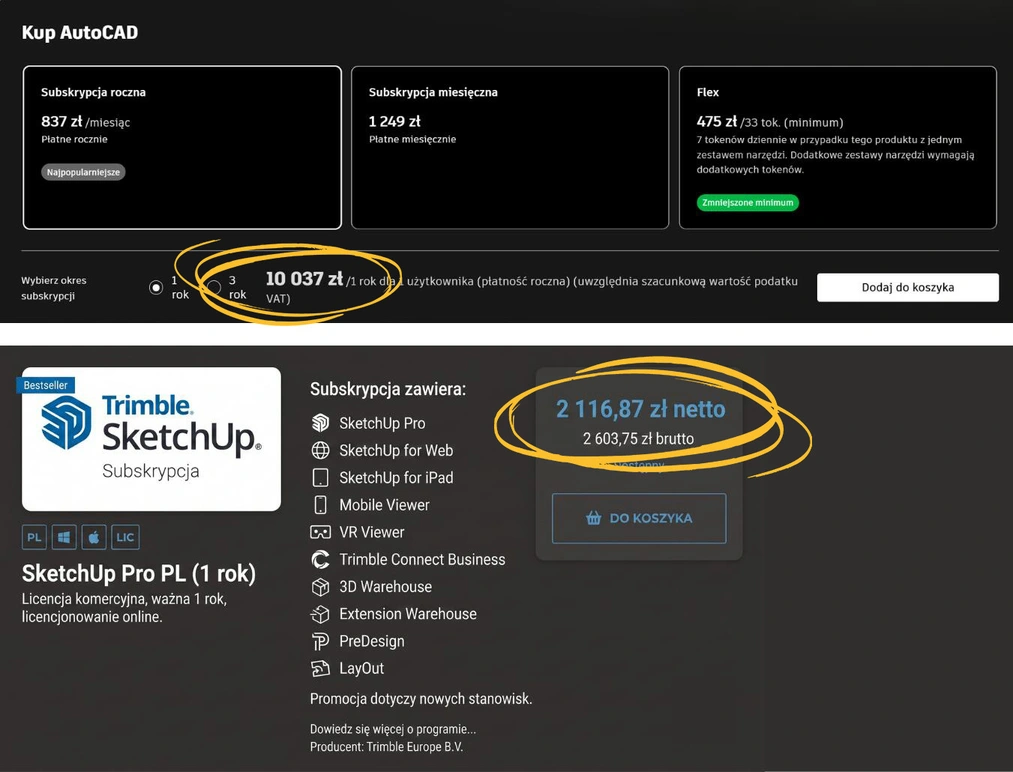Click the Trimble SketchUp product thumbnail
Screen dimensions: 1013x772
151,439
